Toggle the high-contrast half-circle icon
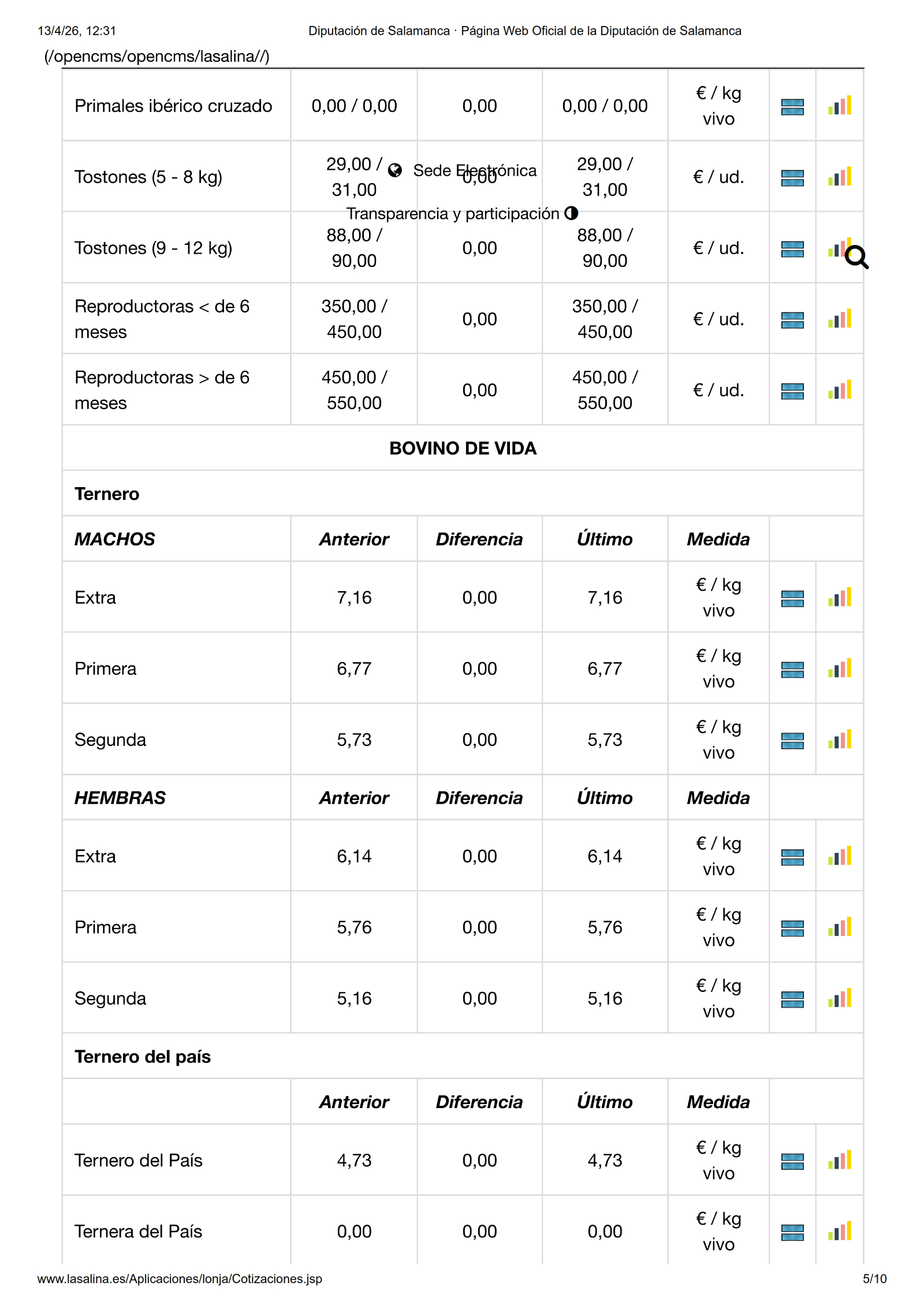 (x=571, y=213)
